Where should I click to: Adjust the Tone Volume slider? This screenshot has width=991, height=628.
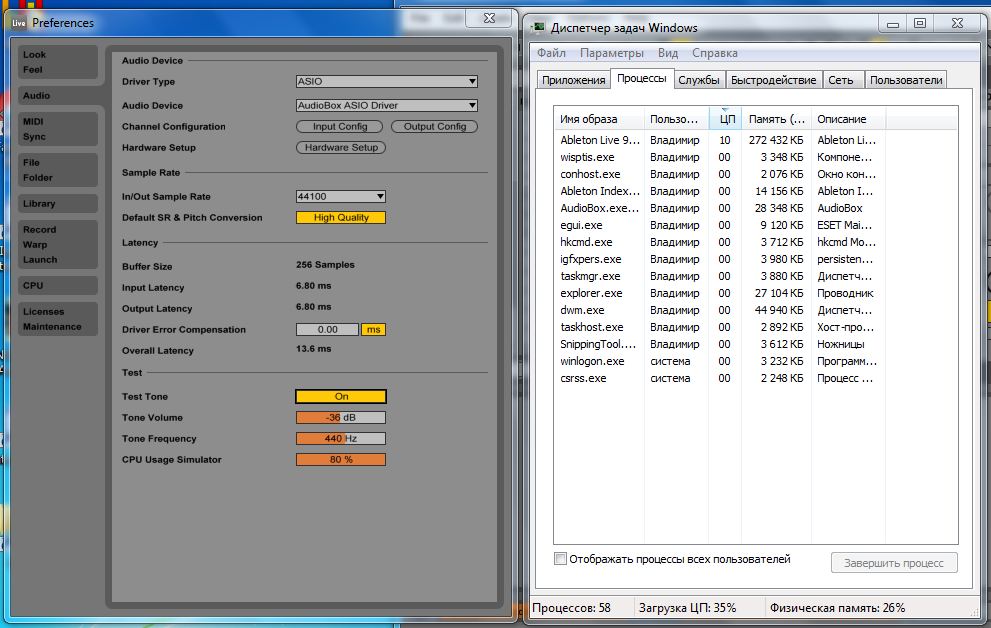(x=341, y=418)
